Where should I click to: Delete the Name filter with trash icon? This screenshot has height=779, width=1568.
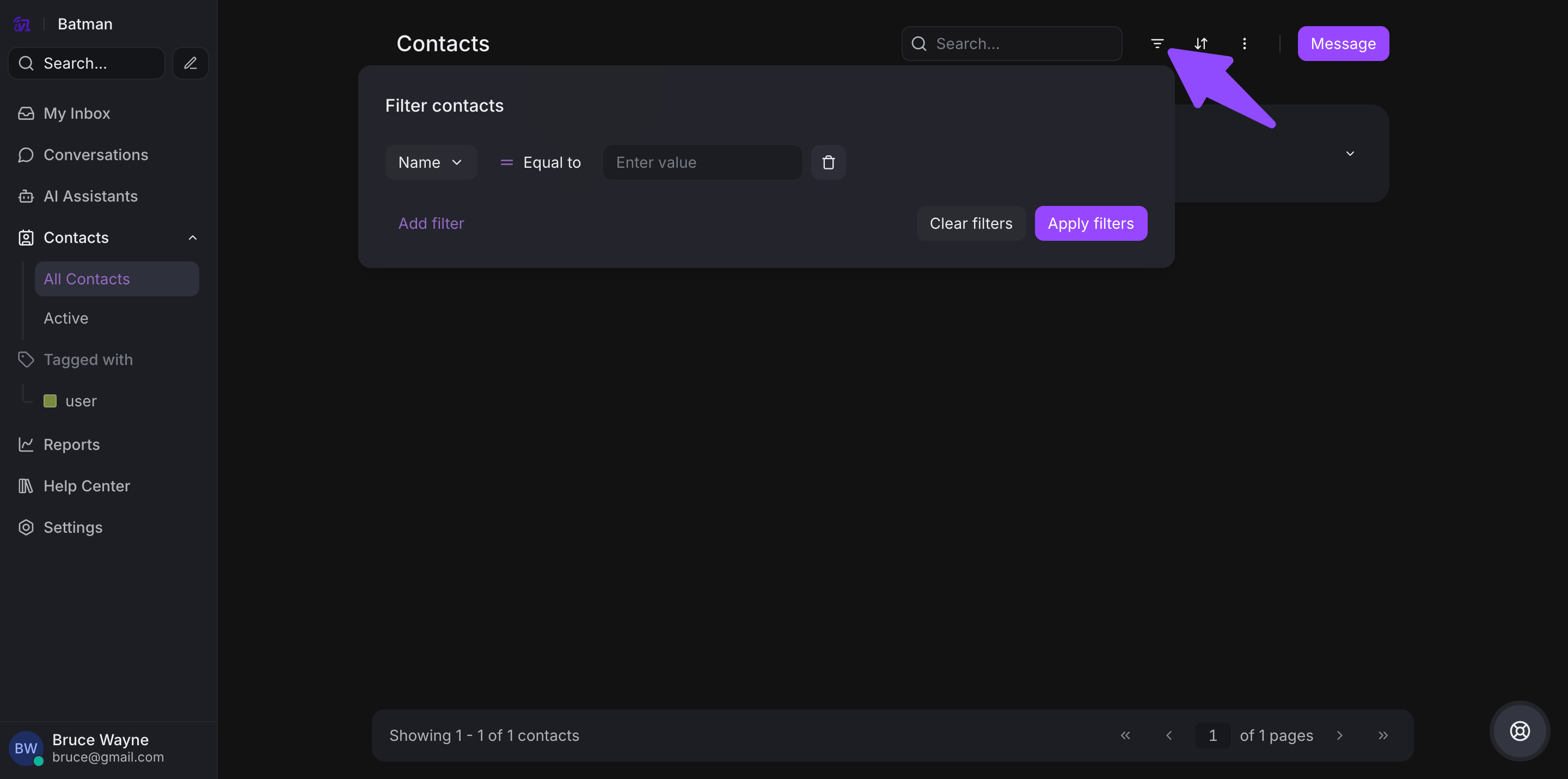(828, 163)
